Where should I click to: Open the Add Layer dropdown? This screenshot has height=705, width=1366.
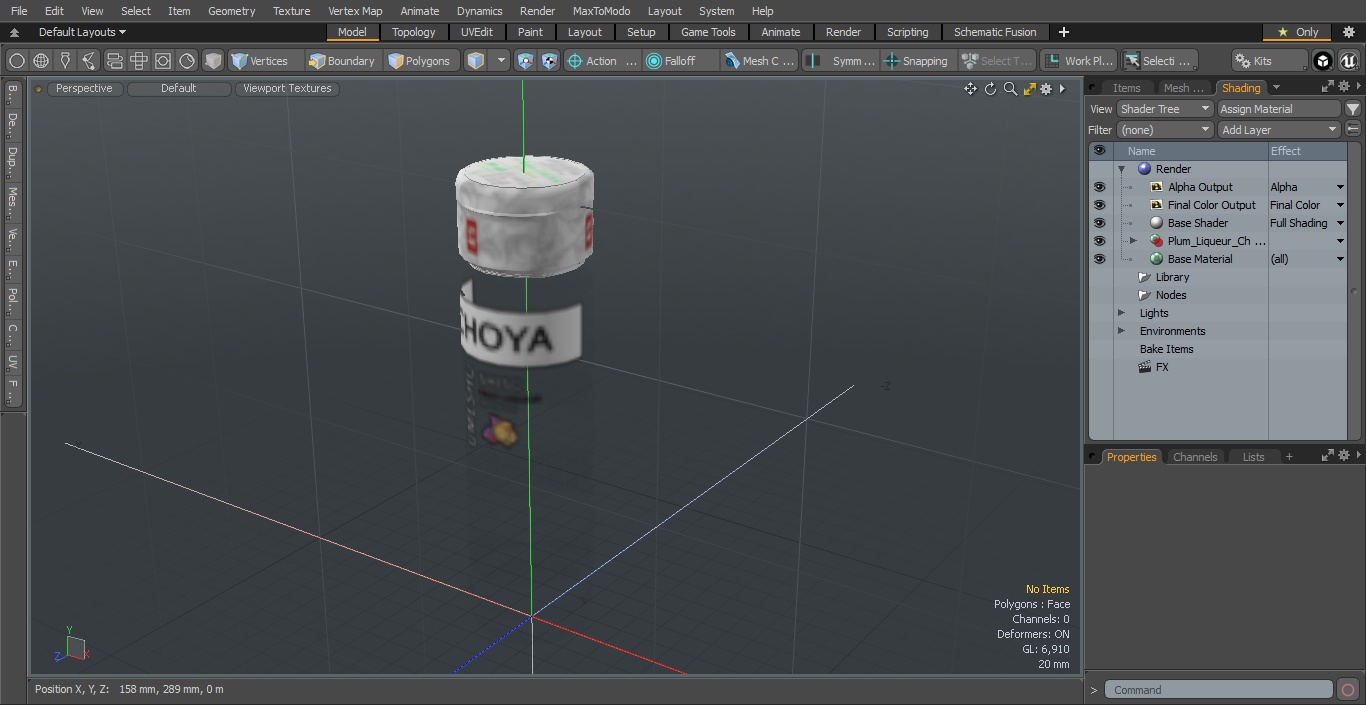[1279, 130]
